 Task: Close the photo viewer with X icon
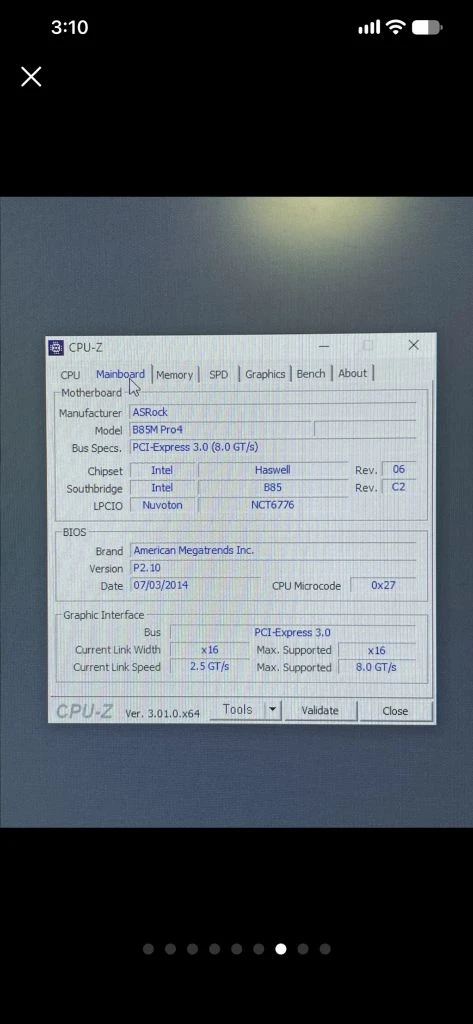coord(31,77)
